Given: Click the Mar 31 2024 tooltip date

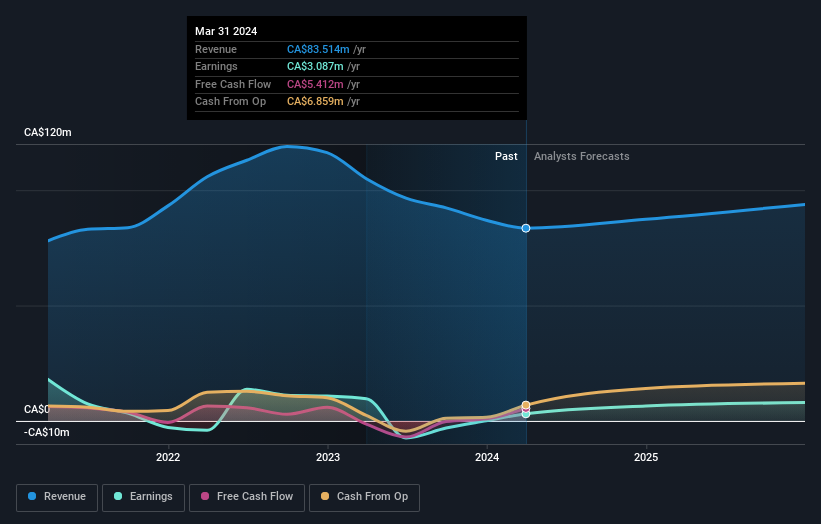Looking at the screenshot, I should [226, 31].
